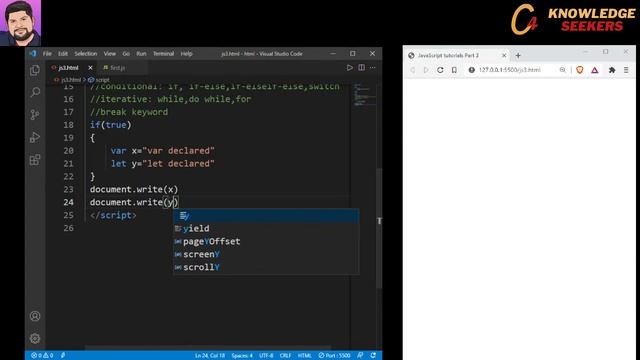
Task: Select the JavaScript tutorials Part 3 browser tab
Action: coord(448,55)
